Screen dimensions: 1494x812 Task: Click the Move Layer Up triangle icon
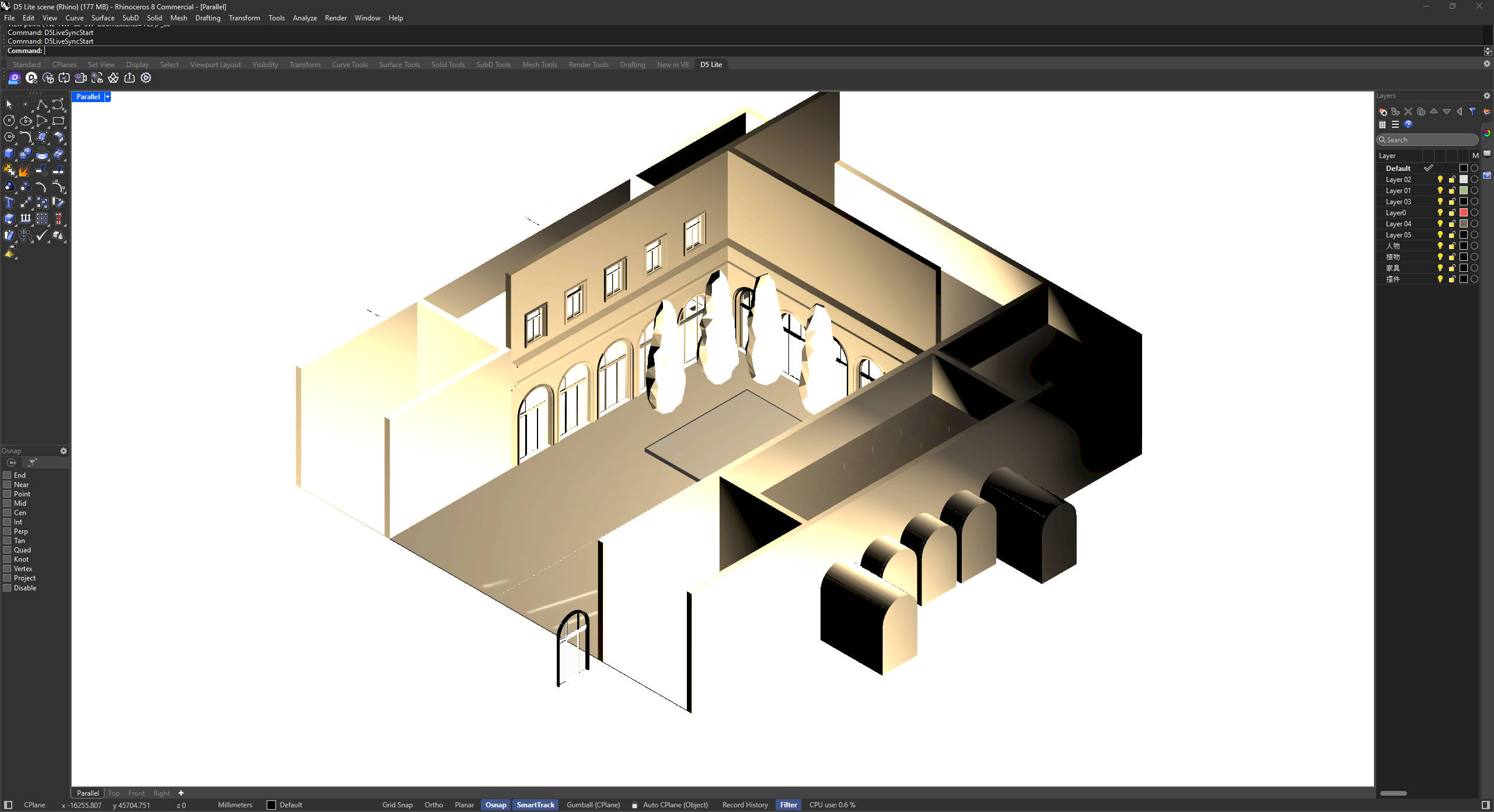[1434, 111]
